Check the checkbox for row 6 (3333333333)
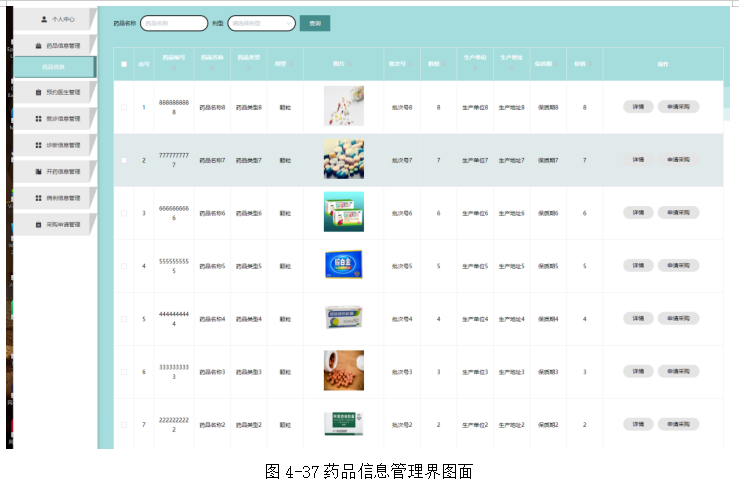Screen dimensions: 739x486 [124, 372]
